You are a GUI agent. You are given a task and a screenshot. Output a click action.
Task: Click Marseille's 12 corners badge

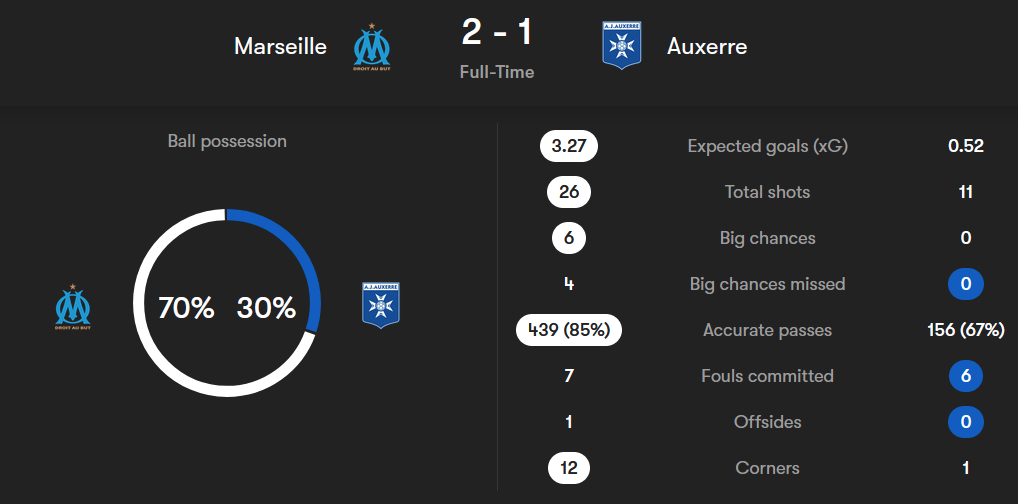569,468
